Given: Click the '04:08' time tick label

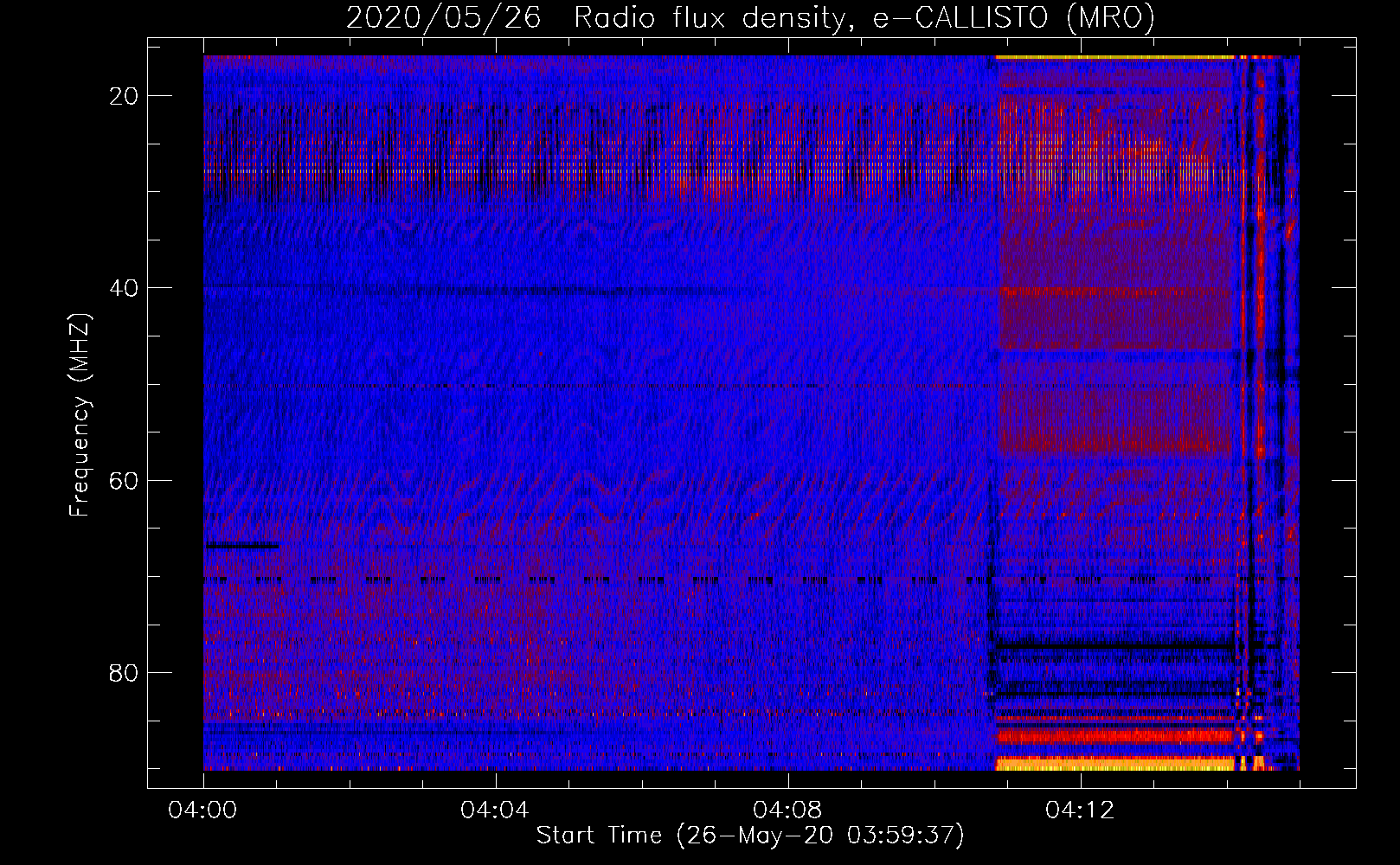Looking at the screenshot, I should tap(787, 811).
